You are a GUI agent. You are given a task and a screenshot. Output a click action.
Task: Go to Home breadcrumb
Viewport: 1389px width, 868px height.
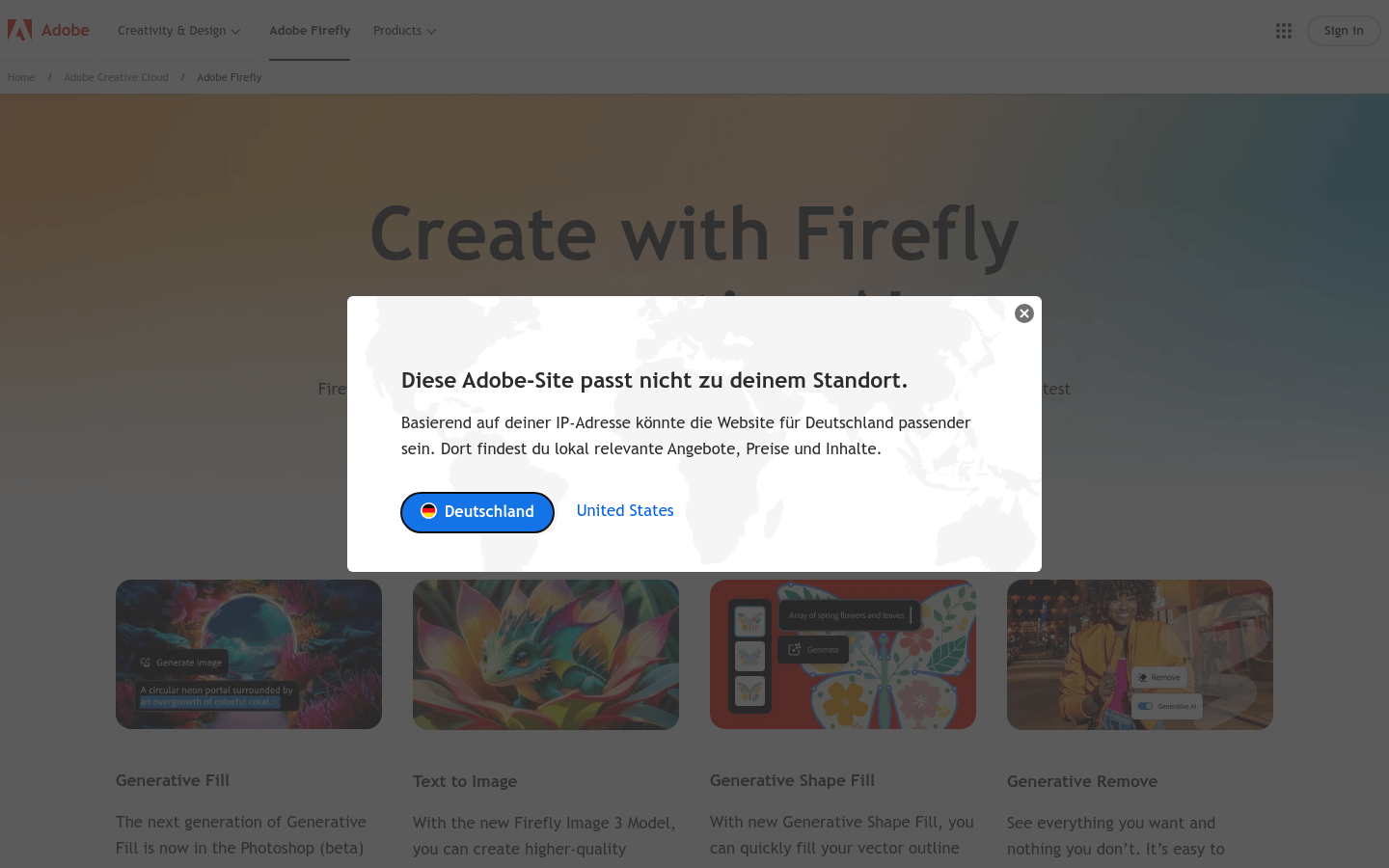tap(21, 77)
